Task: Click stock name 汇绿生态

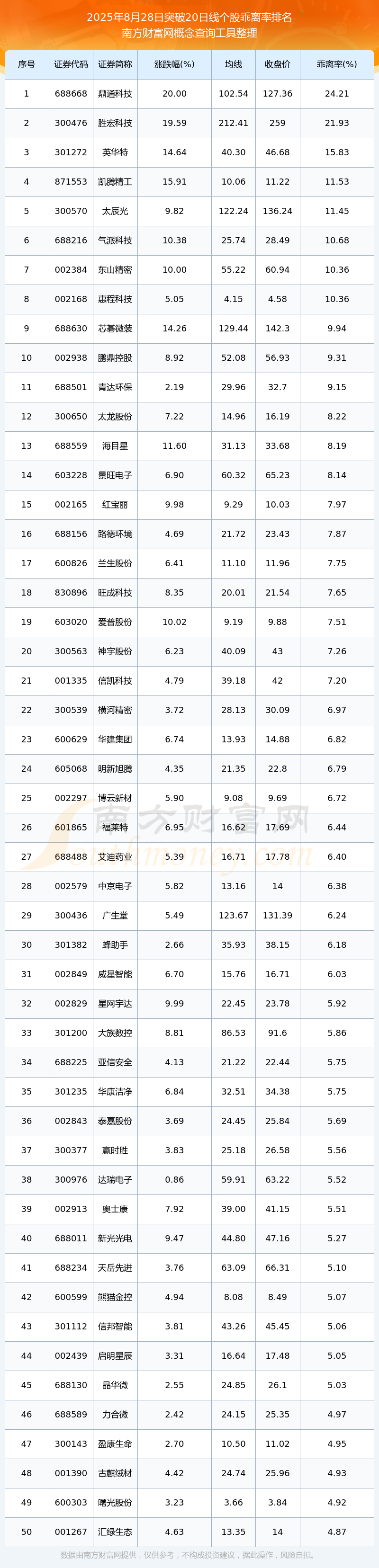Action: [x=115, y=1532]
